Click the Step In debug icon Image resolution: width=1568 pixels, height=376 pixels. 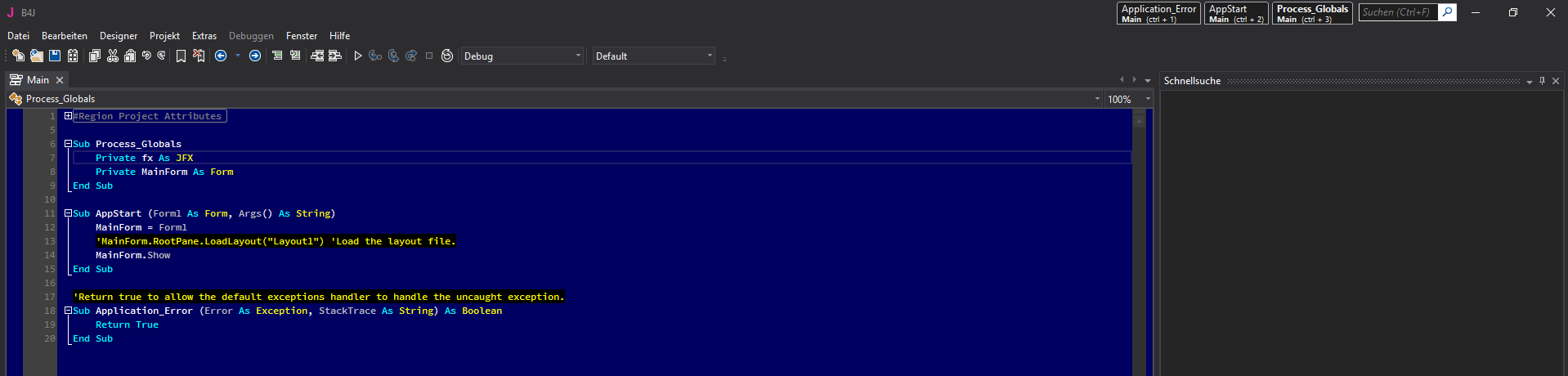[x=375, y=56]
